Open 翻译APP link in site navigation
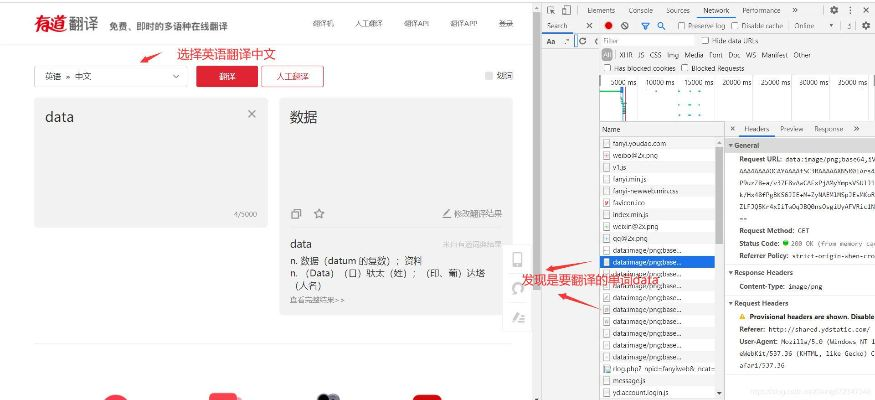The width and height of the screenshot is (875, 400). (x=463, y=23)
